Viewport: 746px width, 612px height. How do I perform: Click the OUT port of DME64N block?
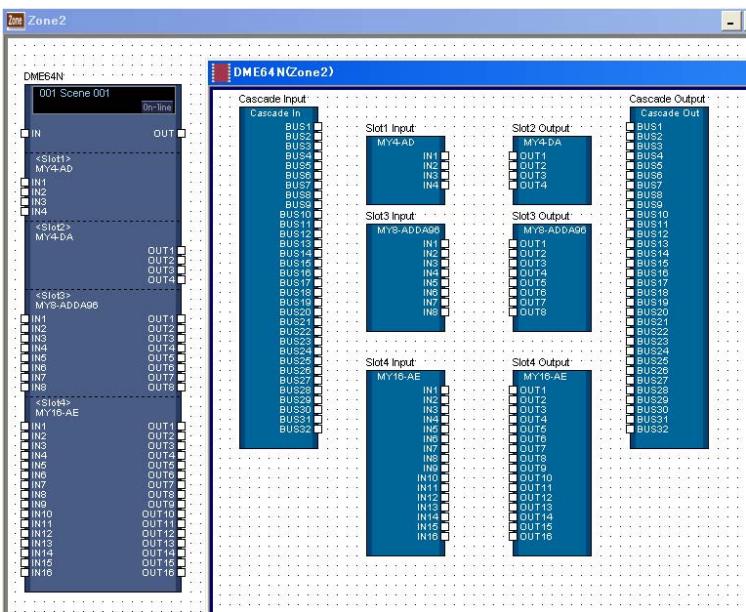click(x=181, y=134)
